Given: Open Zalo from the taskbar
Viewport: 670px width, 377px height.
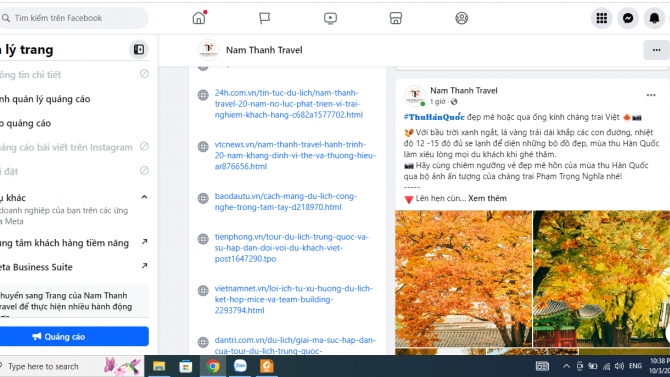Looking at the screenshot, I should (x=240, y=366).
